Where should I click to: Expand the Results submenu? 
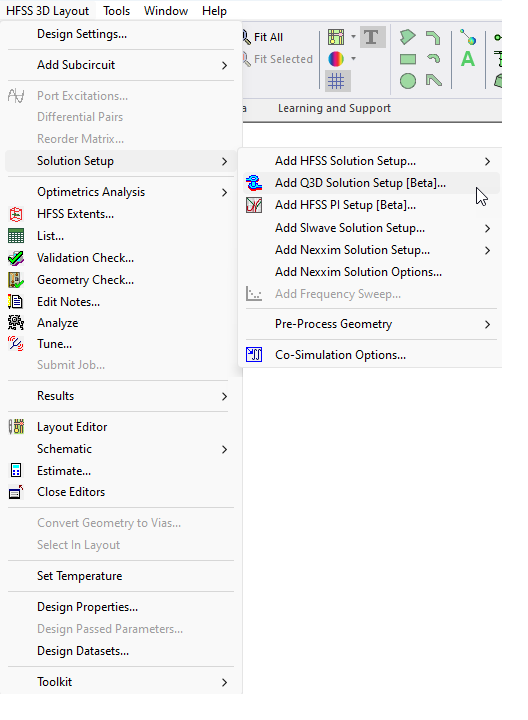[x=121, y=396]
